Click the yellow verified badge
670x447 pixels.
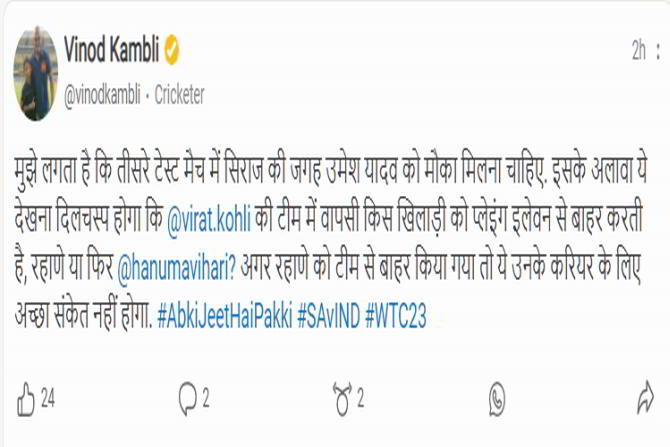pyautogui.click(x=171, y=50)
